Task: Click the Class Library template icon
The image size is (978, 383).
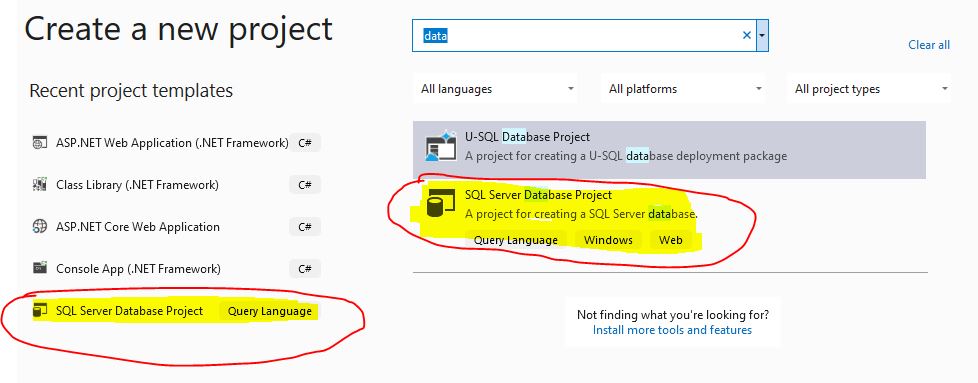Action: pyautogui.click(x=39, y=185)
